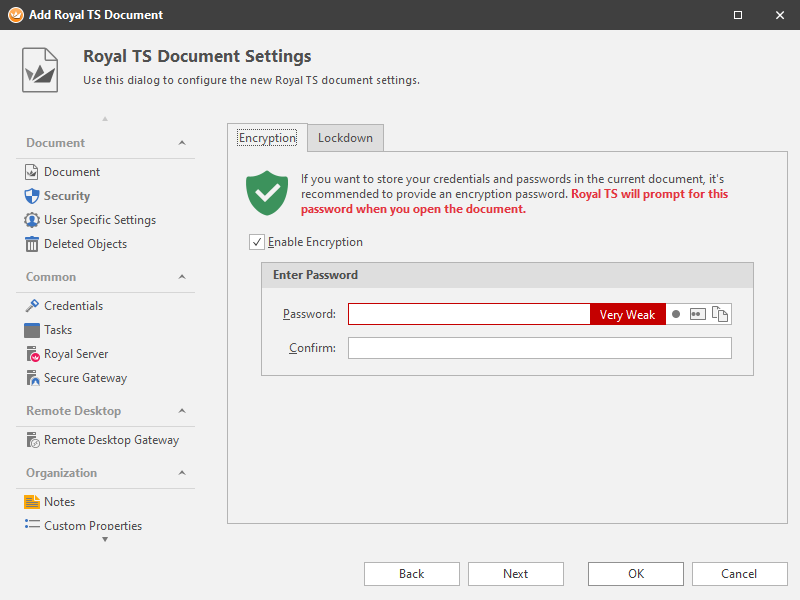The image size is (800, 600).
Task: Click the Back button
Action: (412, 574)
